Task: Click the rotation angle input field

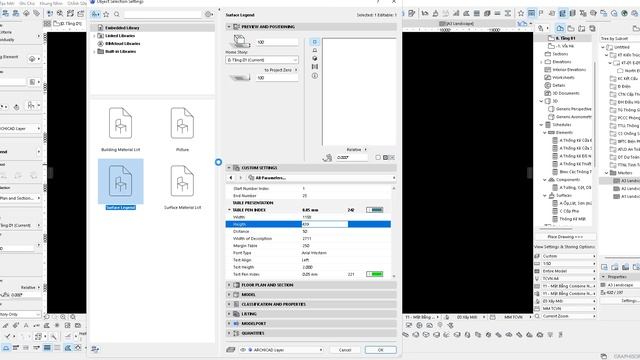Action: pos(352,158)
